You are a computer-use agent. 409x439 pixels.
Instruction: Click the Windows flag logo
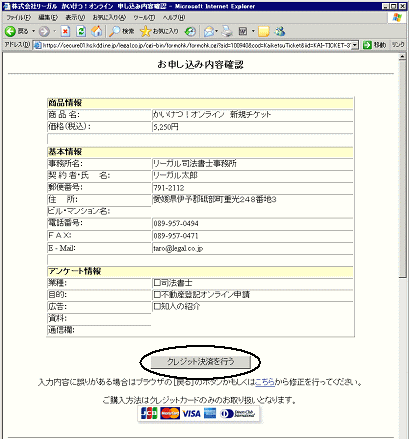click(397, 17)
